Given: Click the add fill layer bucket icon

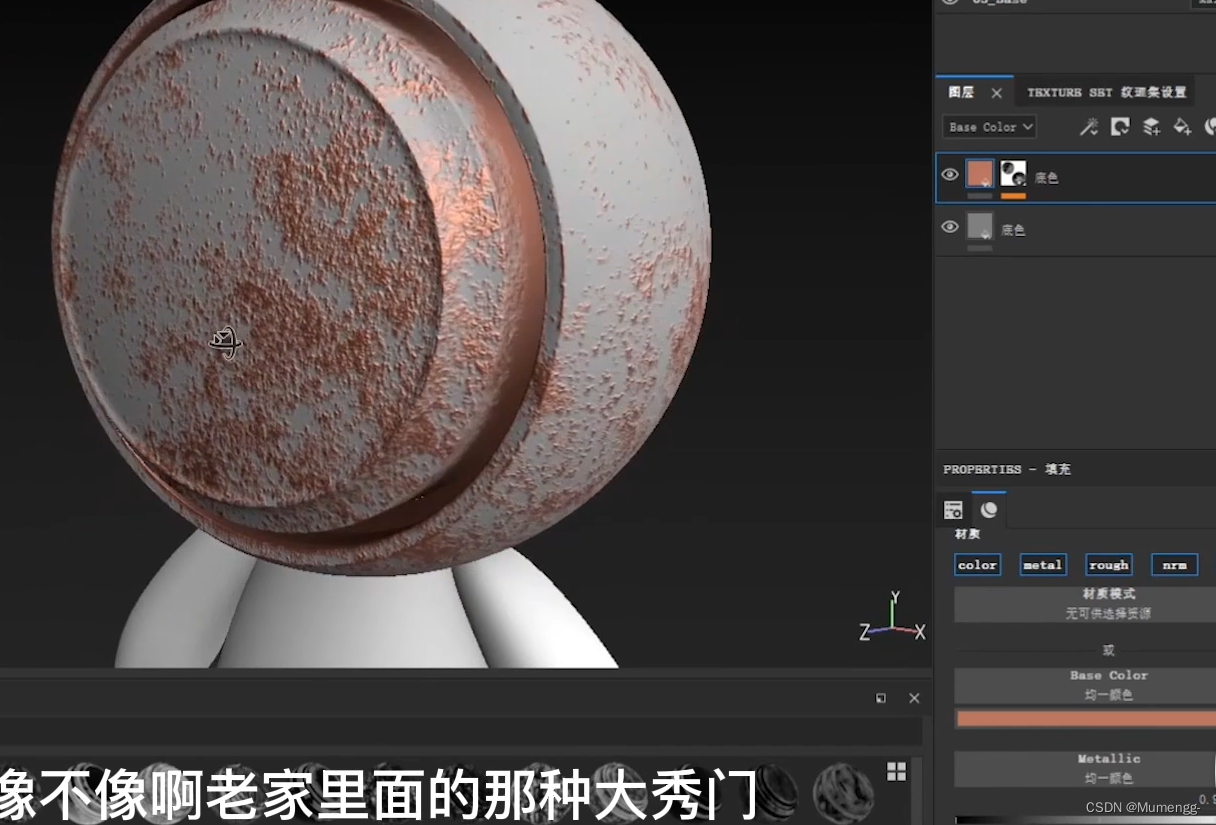Looking at the screenshot, I should point(1182,127).
